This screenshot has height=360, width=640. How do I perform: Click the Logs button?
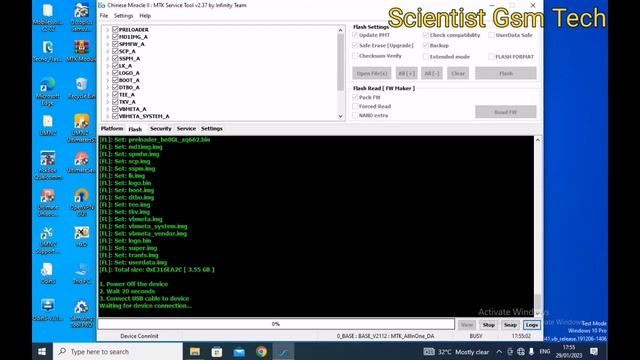click(532, 325)
